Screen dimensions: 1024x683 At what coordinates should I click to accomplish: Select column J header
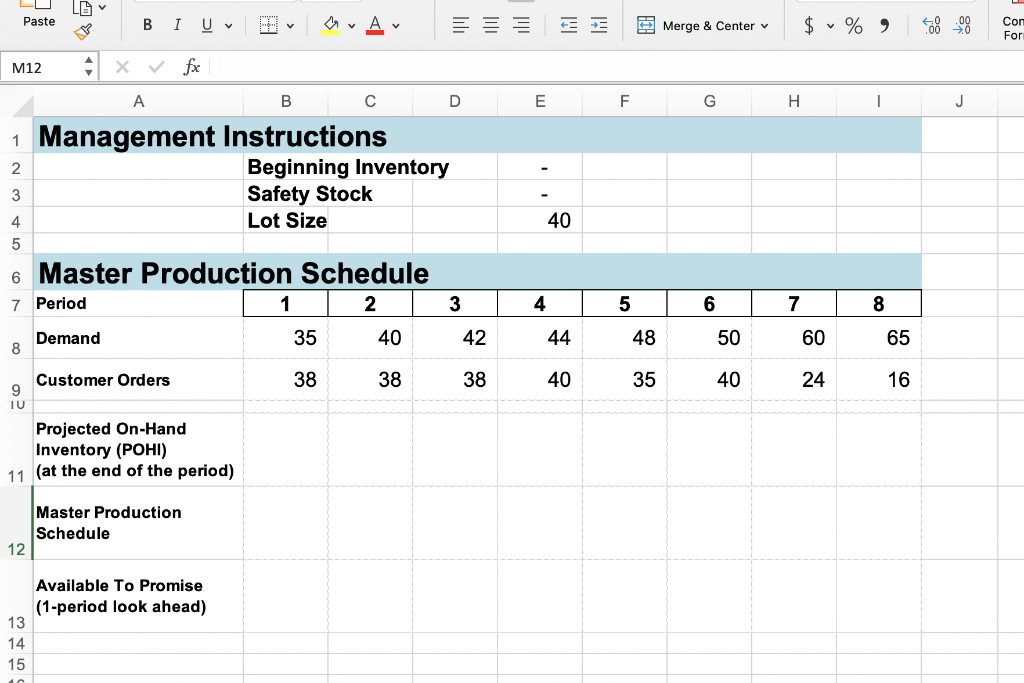point(959,101)
